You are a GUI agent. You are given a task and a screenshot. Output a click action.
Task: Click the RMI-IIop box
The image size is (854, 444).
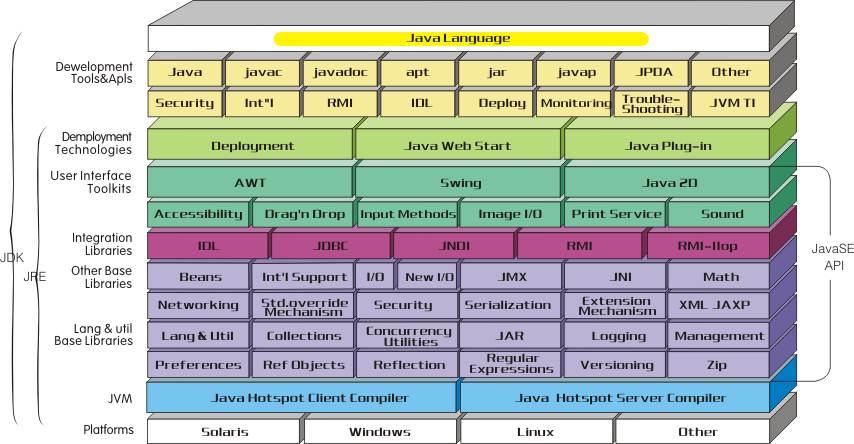(708, 246)
